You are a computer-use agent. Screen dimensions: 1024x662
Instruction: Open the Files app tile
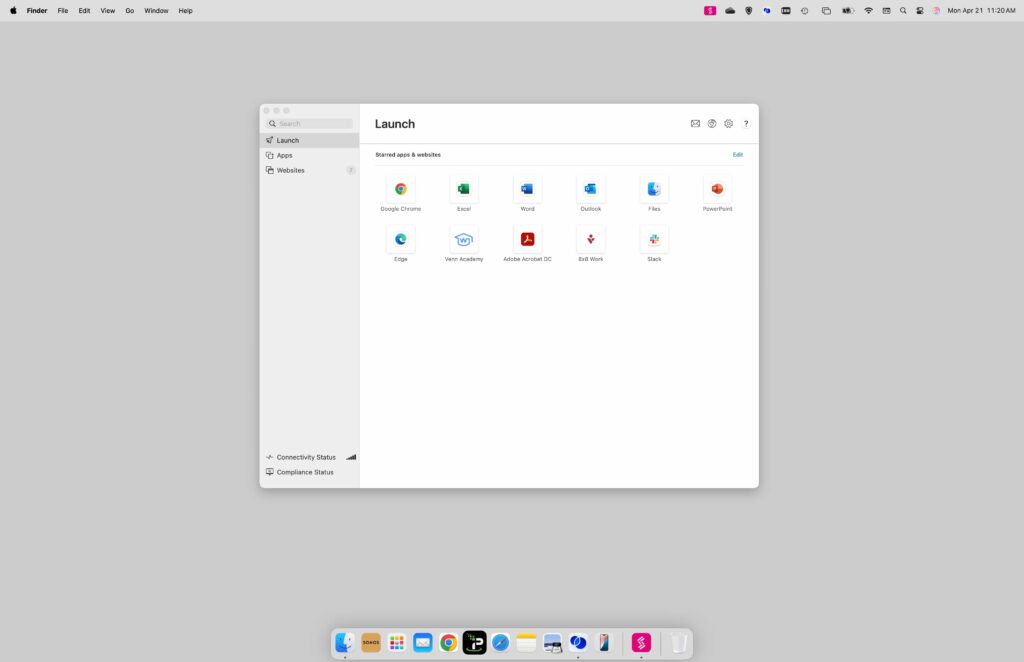[654, 189]
